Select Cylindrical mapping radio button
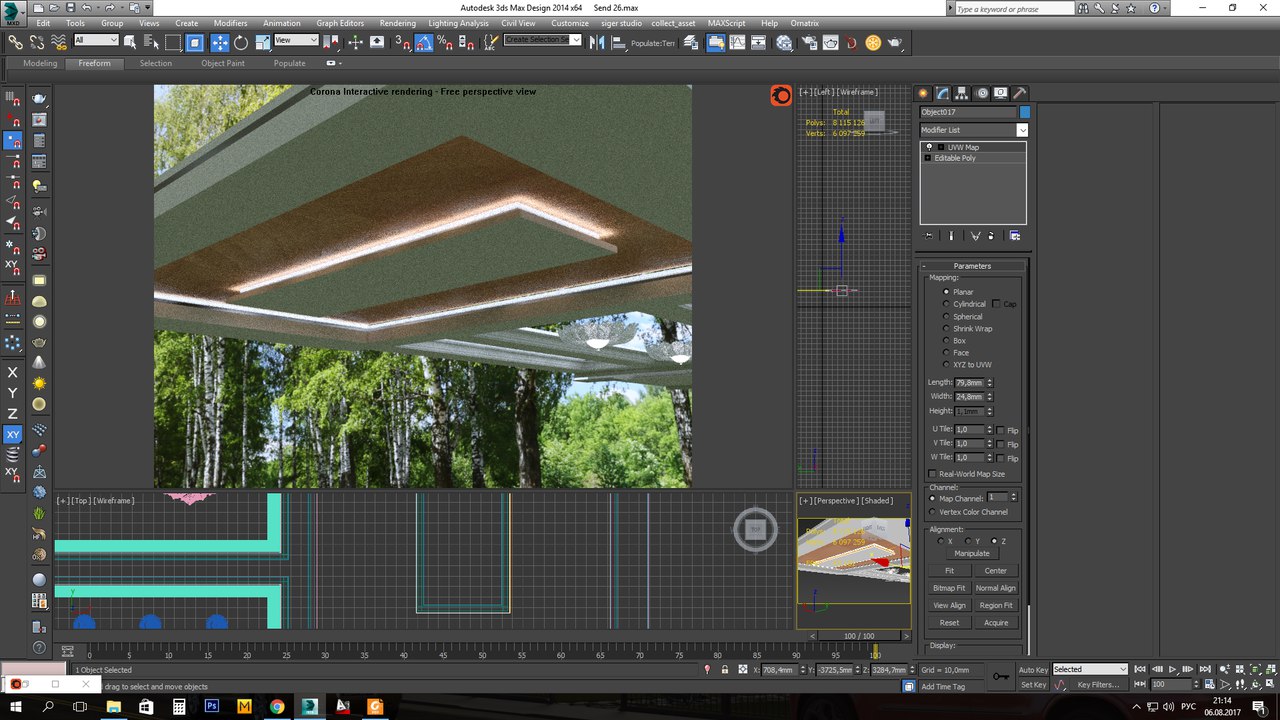 (x=947, y=304)
